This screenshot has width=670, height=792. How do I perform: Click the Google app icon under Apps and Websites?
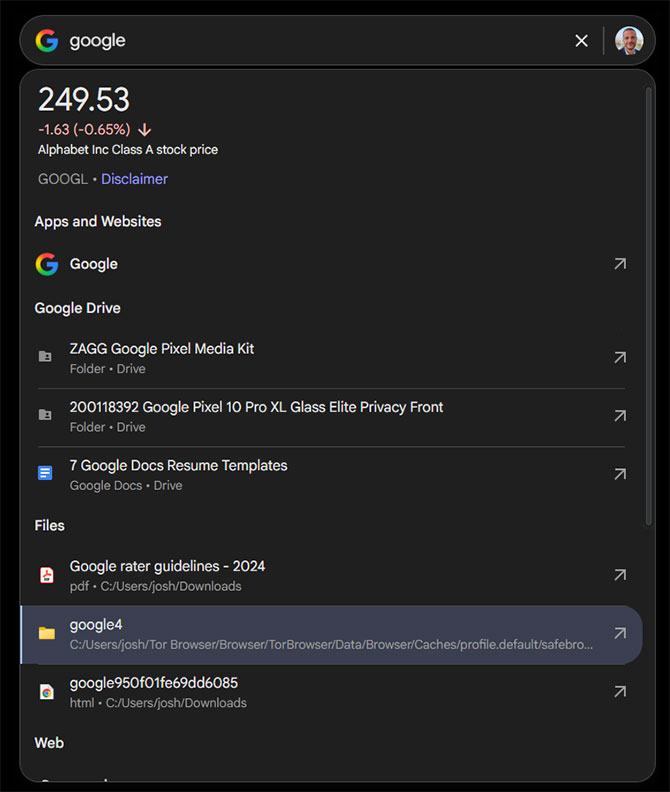(46, 264)
